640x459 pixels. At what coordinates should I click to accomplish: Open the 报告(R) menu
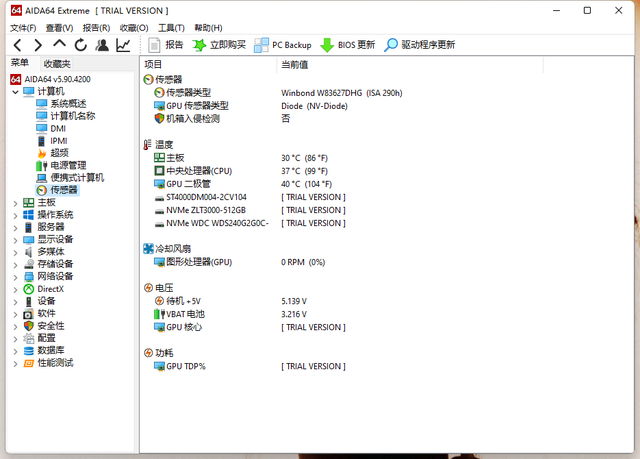96,28
